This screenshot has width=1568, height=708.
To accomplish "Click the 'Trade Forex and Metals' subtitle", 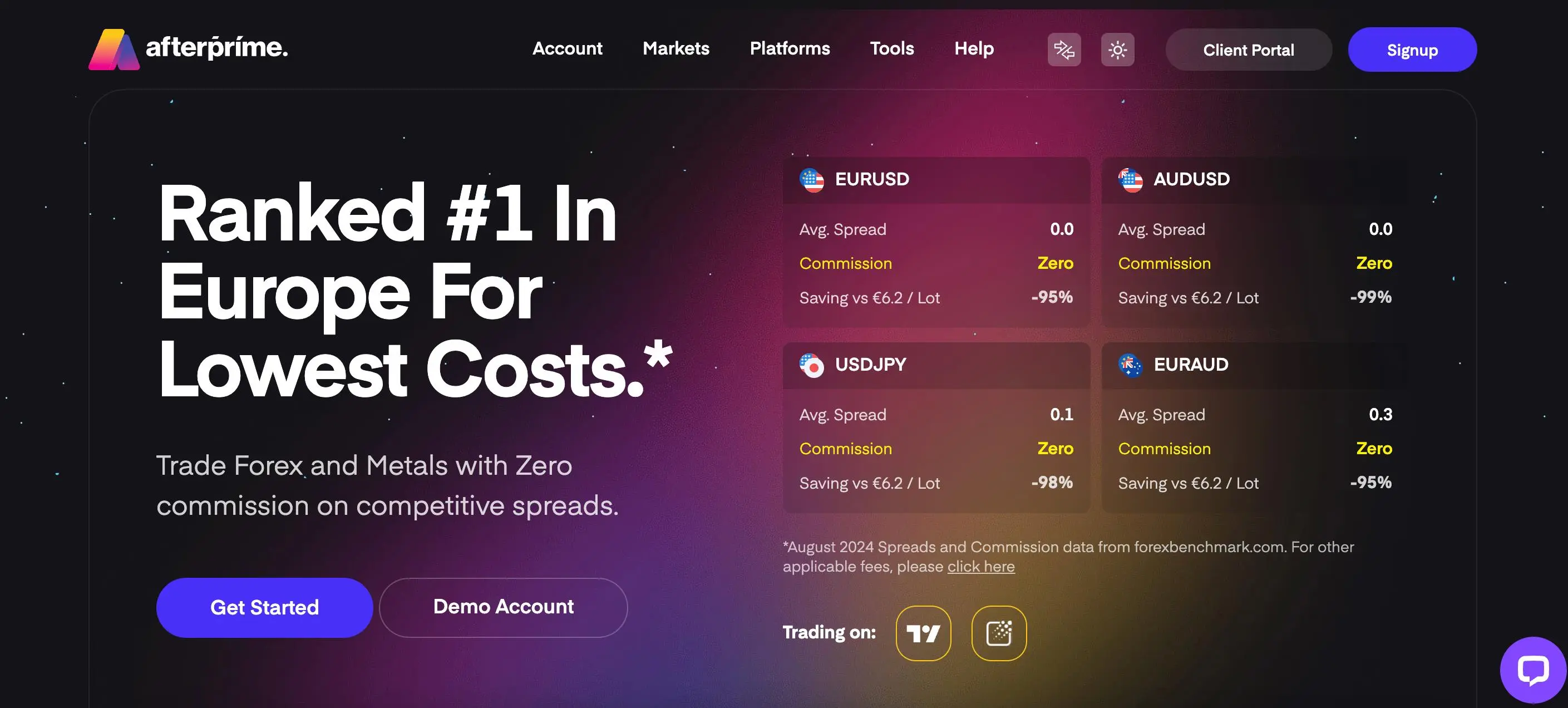I will (x=388, y=485).
